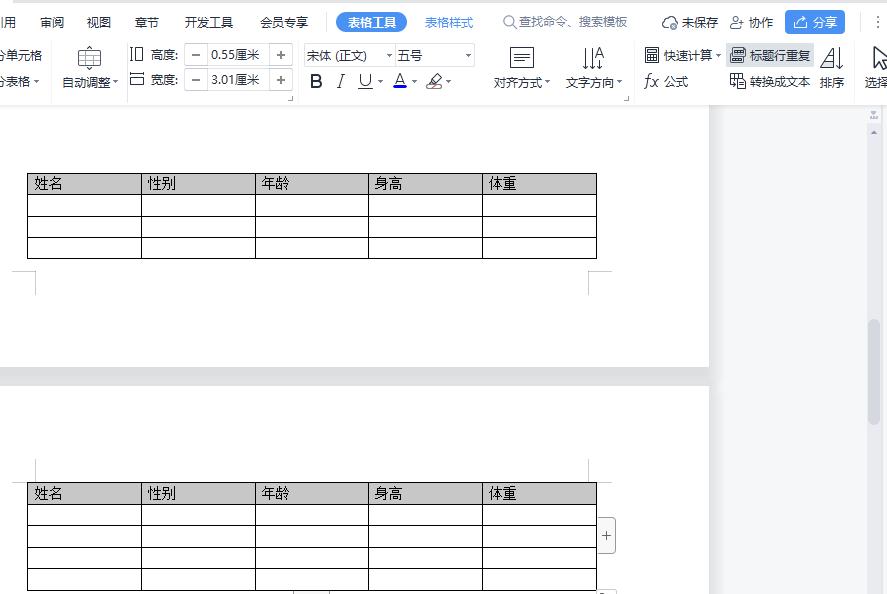Click 姓名 header in first table

point(48,183)
